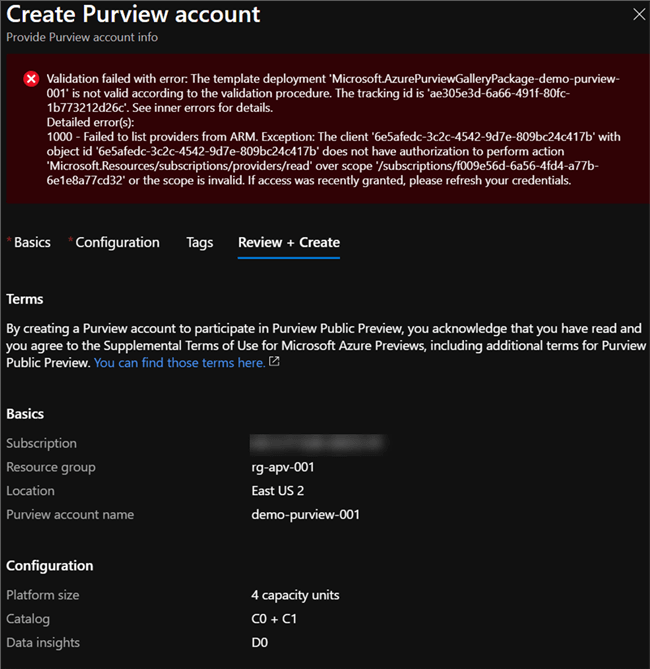
Task: Open the 'You can find those terms here' link
Action: pyautogui.click(x=179, y=363)
